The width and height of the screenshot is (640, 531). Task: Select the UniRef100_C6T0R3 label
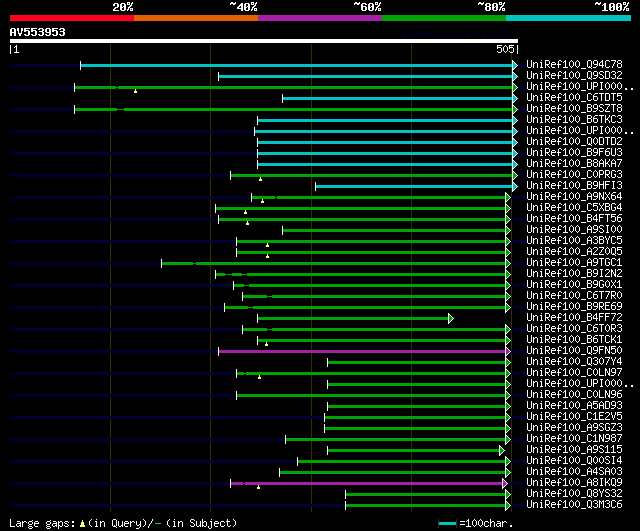pos(574,329)
